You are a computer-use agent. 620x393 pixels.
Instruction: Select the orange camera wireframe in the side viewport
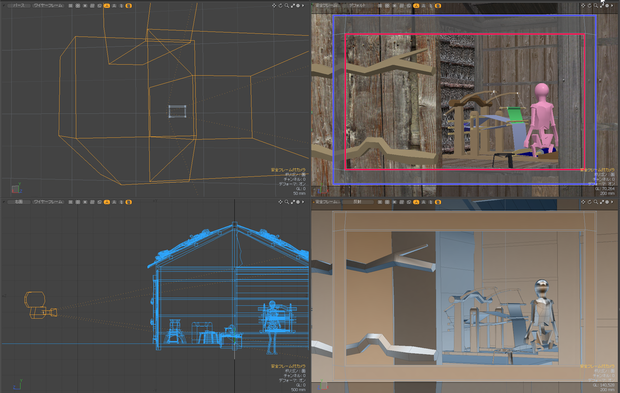(x=40, y=305)
